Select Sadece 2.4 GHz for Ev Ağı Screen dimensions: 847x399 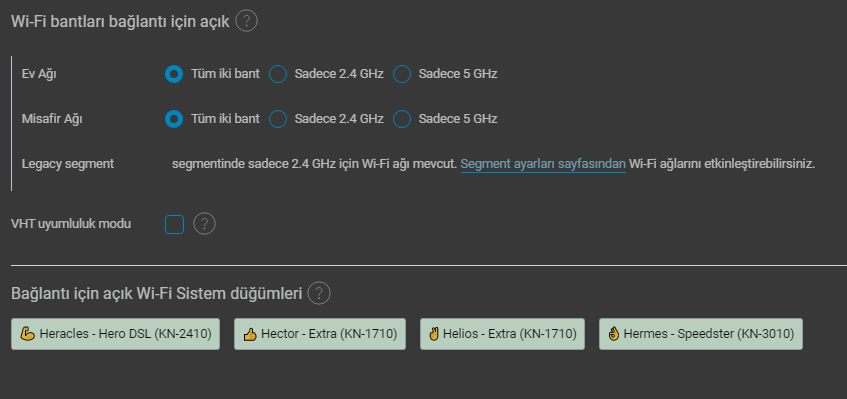[278, 74]
